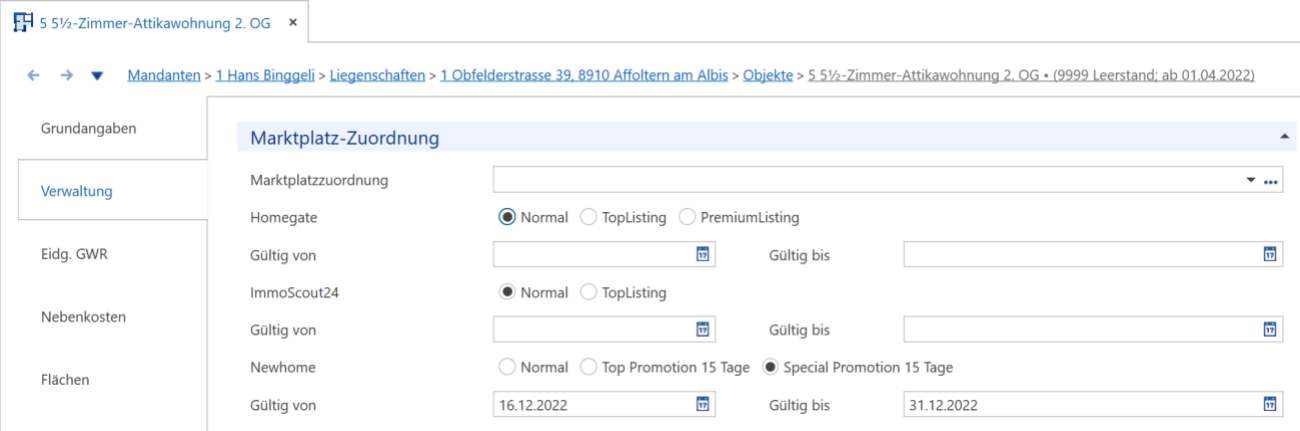Screen dimensions: 1300x431
Task: Open the Obfelderstrasse 39 breadcrumb link
Action: [x=584, y=75]
